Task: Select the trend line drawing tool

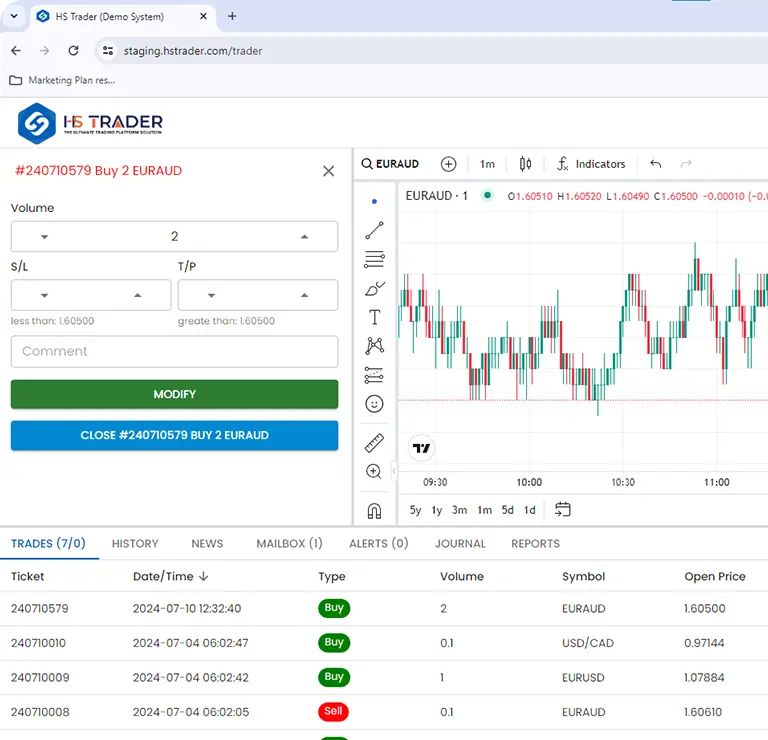Action: 375,231
